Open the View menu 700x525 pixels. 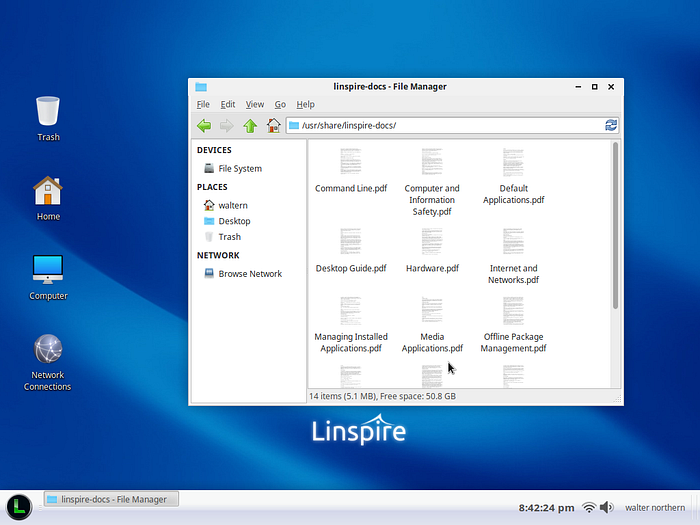(255, 104)
